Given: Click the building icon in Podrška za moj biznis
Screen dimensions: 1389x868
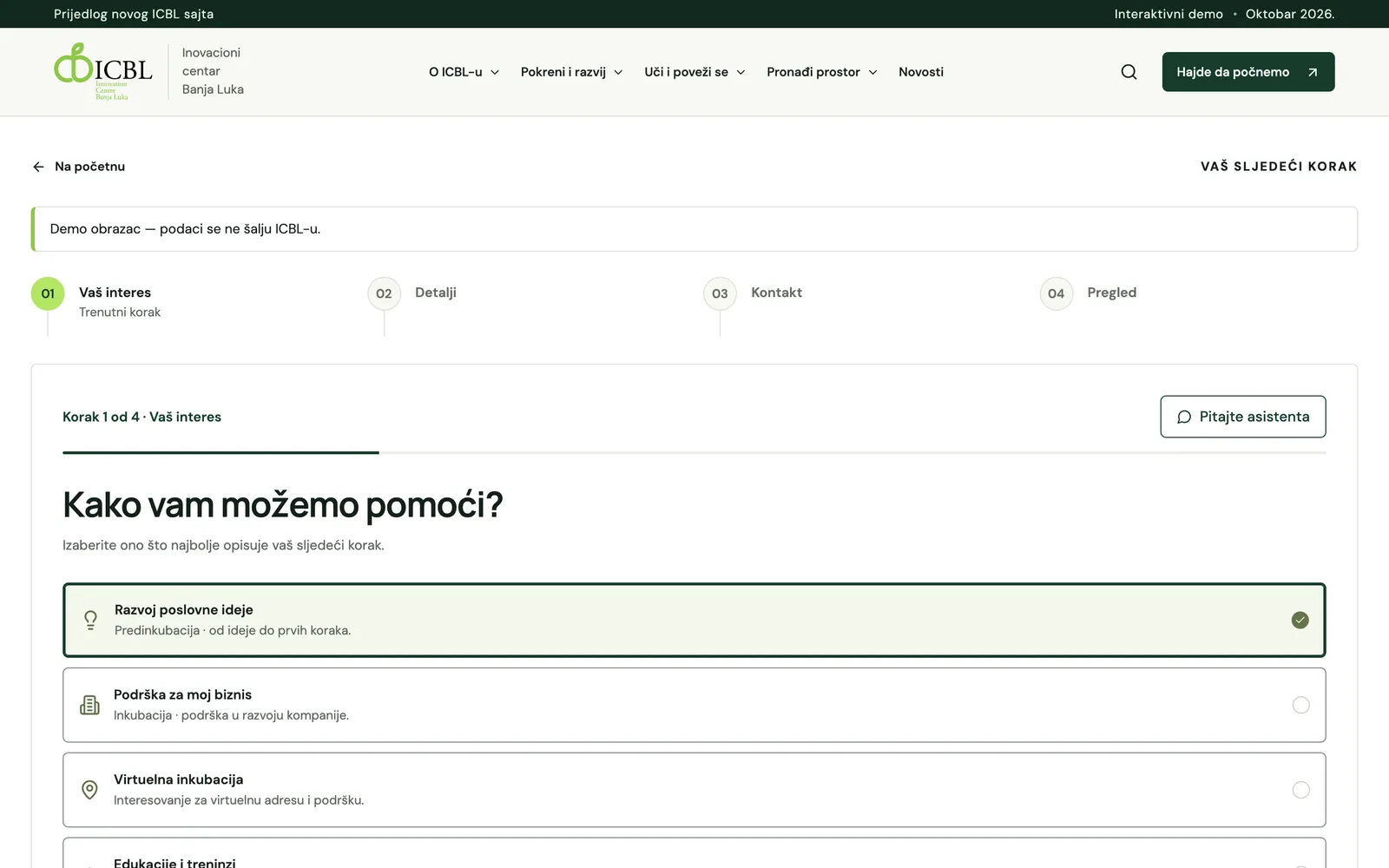Looking at the screenshot, I should 89,705.
